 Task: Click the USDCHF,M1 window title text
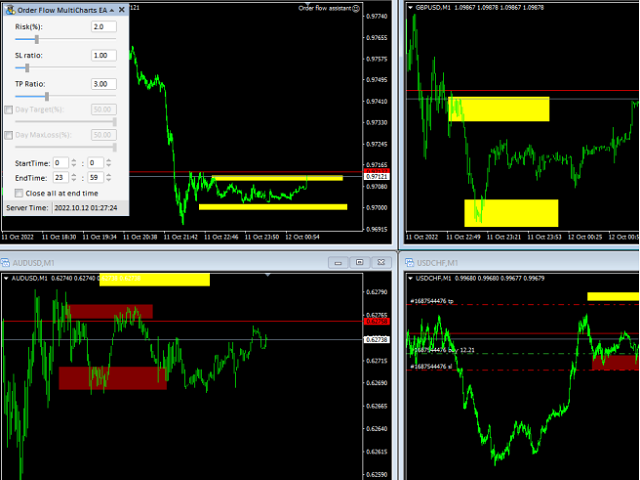point(438,263)
